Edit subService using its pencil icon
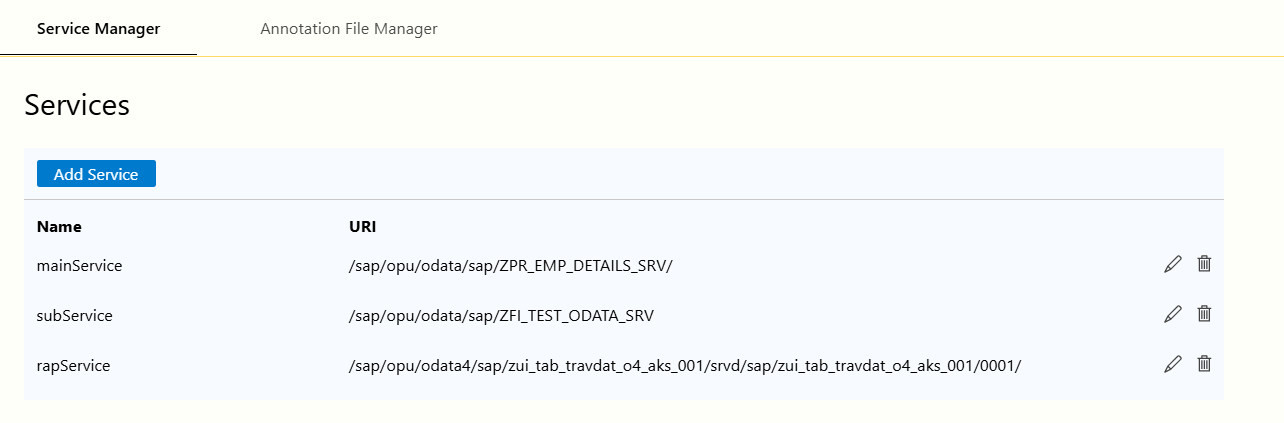1284x423 pixels. [1173, 314]
